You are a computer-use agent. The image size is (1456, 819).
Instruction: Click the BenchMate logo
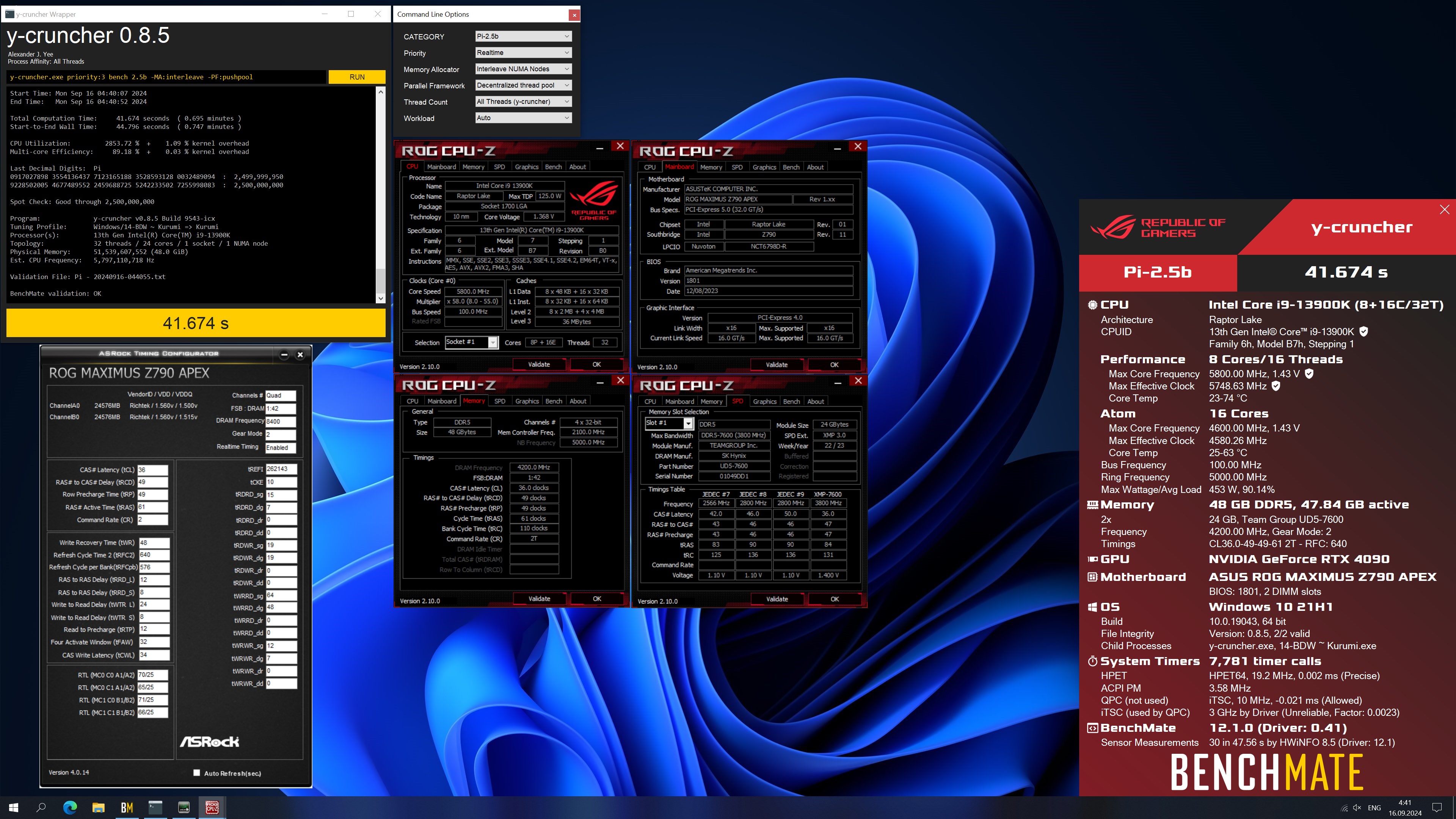1267,772
